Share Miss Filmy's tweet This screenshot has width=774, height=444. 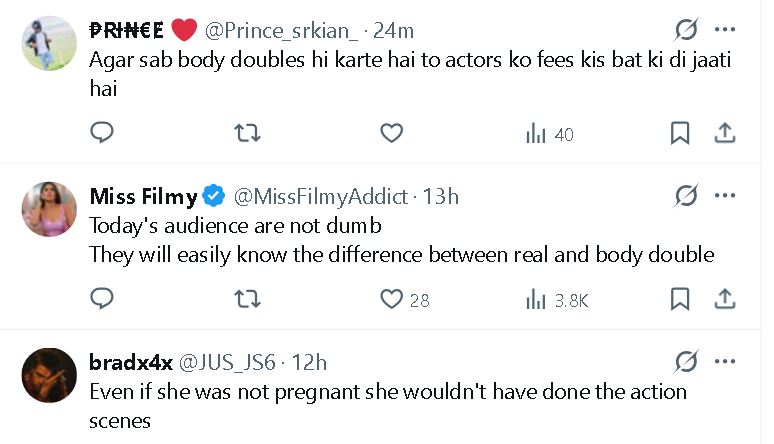(x=726, y=298)
